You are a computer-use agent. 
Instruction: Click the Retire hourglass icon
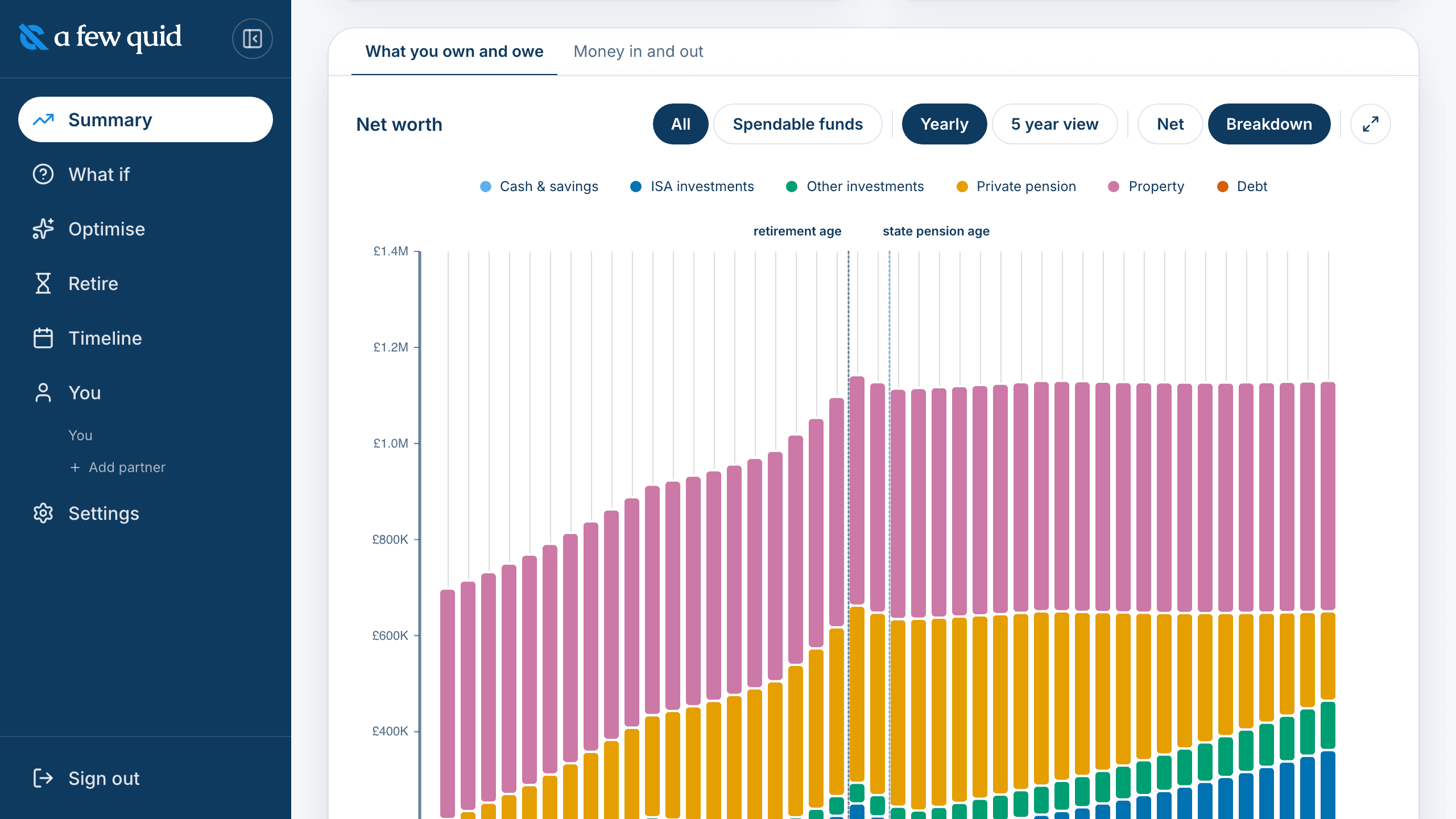(x=43, y=283)
